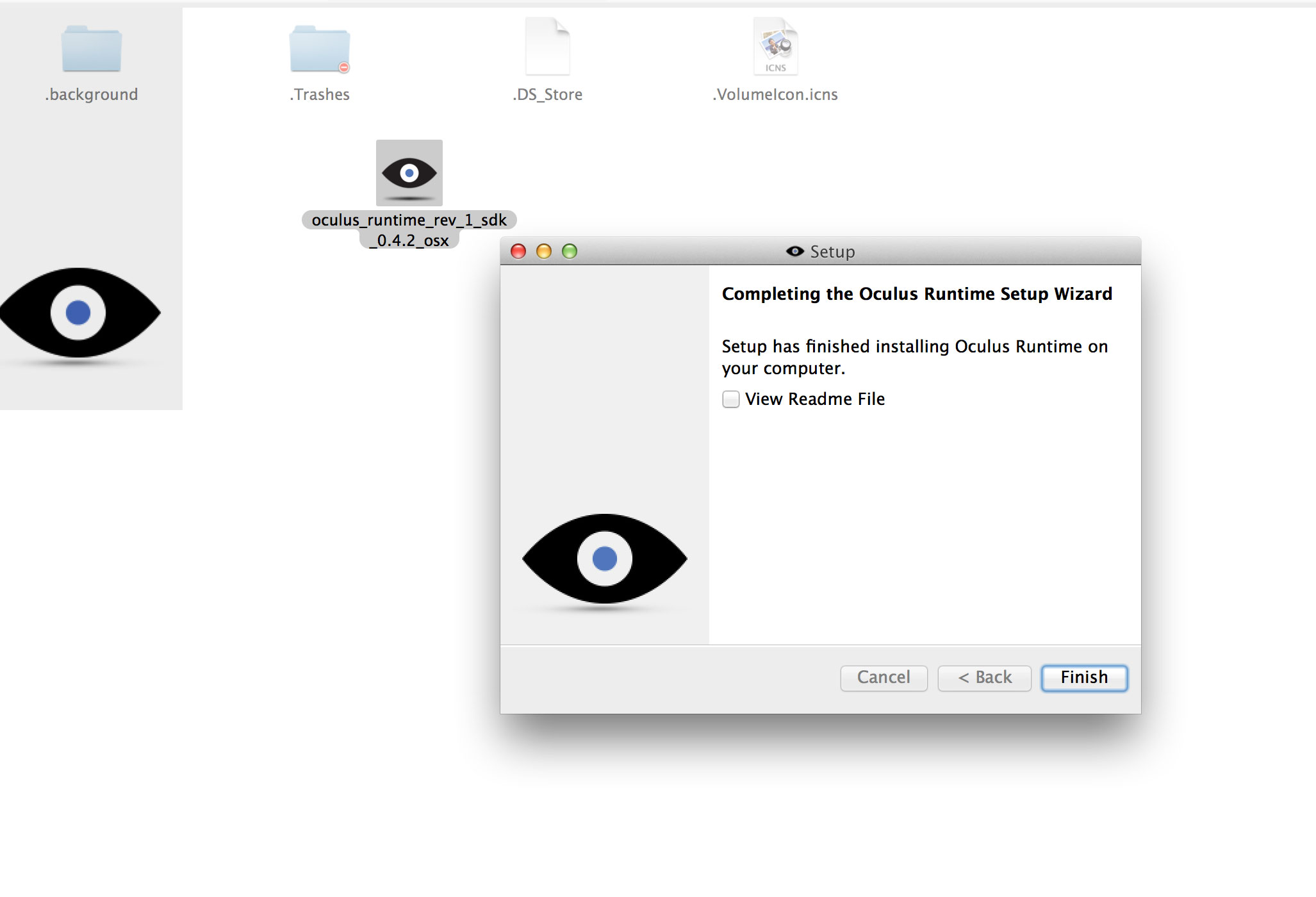Click the Back button in Setup
This screenshot has height=897, width=1316.
[985, 678]
